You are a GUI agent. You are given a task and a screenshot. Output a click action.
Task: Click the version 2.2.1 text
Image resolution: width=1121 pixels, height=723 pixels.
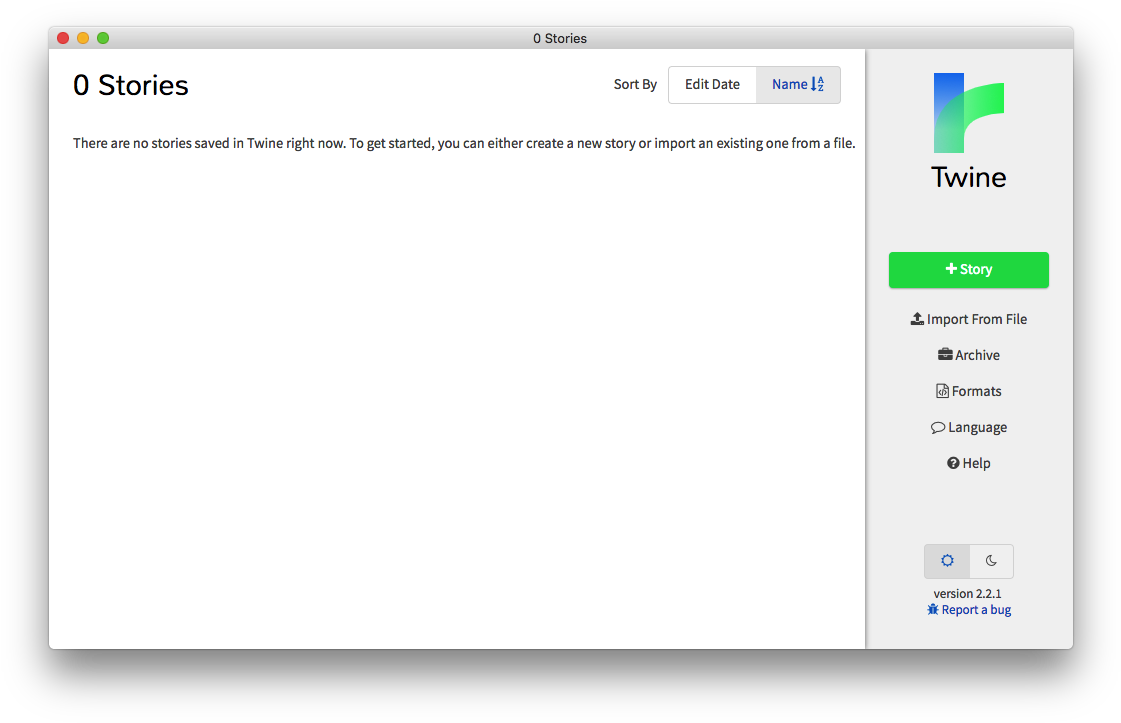[x=967, y=592]
